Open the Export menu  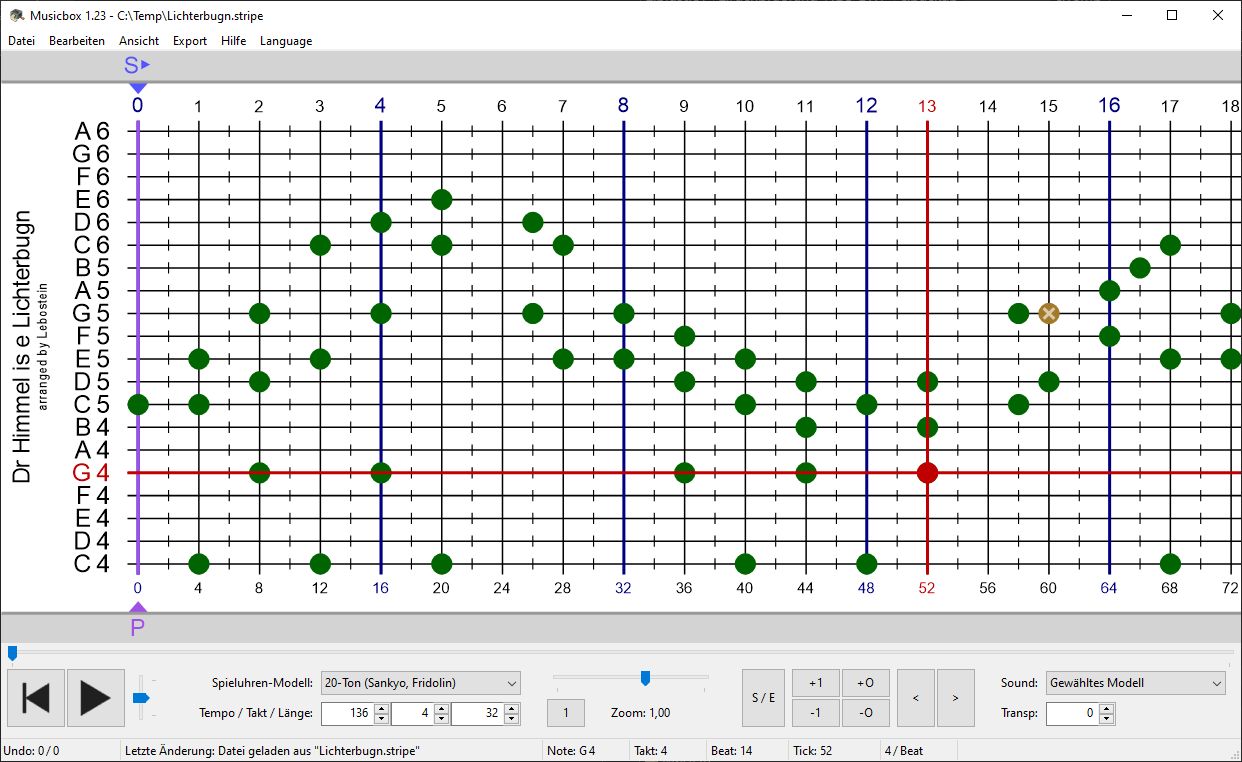(189, 41)
